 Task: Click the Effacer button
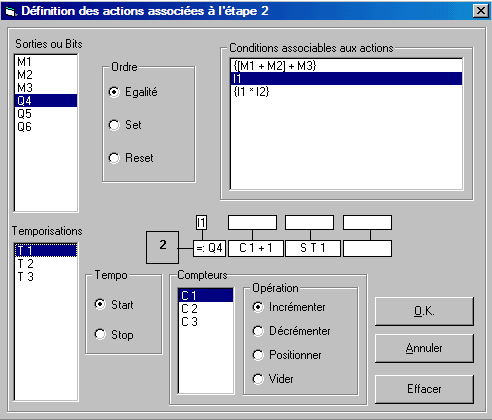pyautogui.click(x=424, y=389)
